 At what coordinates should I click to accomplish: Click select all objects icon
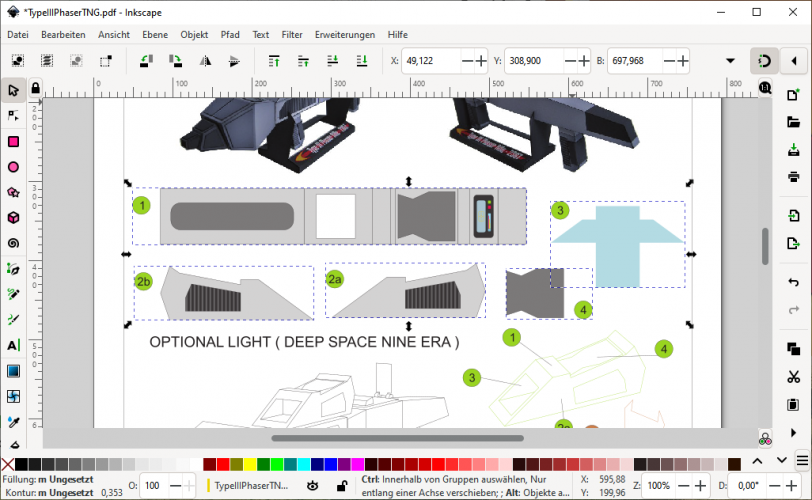point(18,61)
